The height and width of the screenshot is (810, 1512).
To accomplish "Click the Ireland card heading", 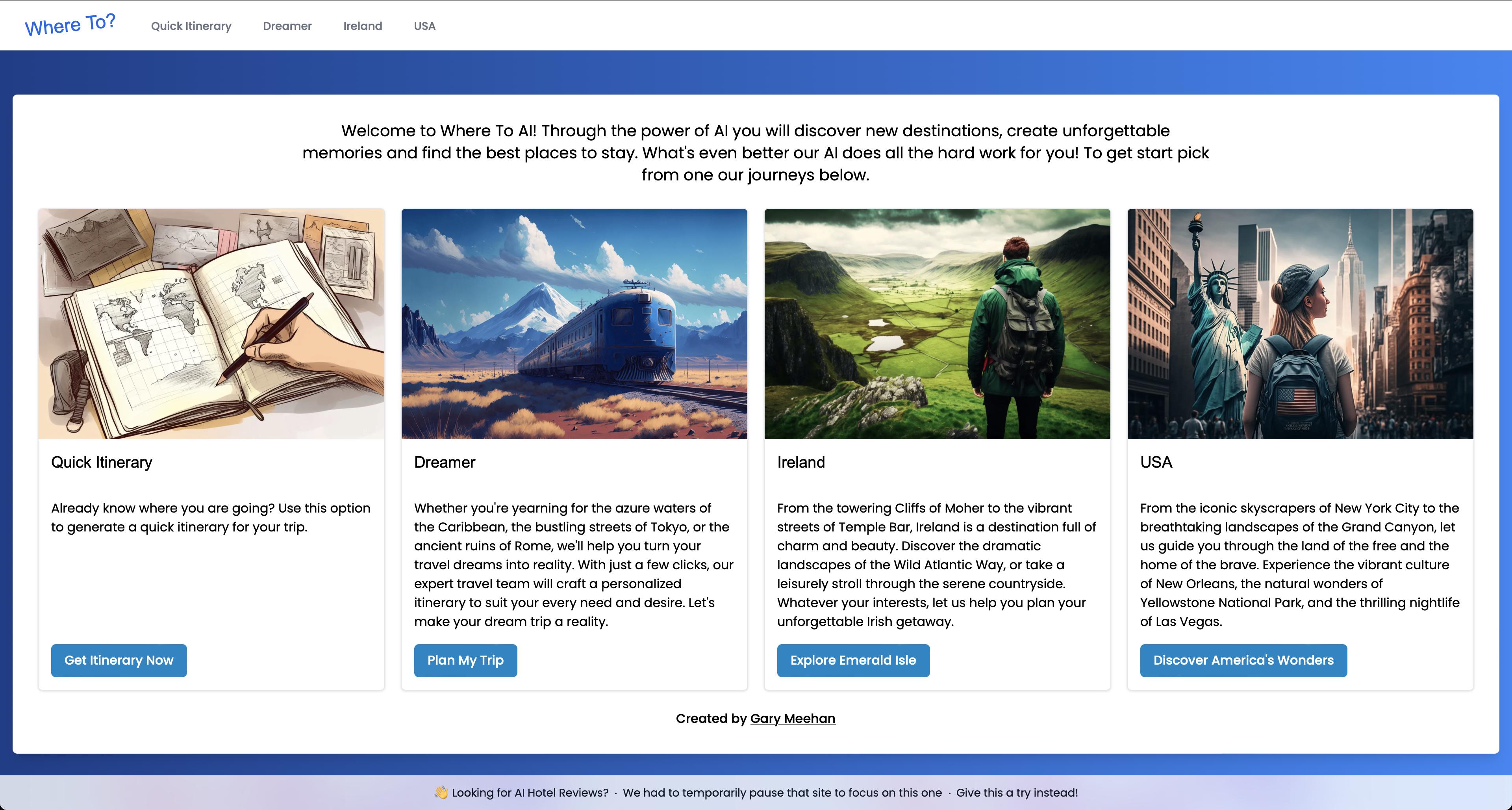I will (801, 462).
